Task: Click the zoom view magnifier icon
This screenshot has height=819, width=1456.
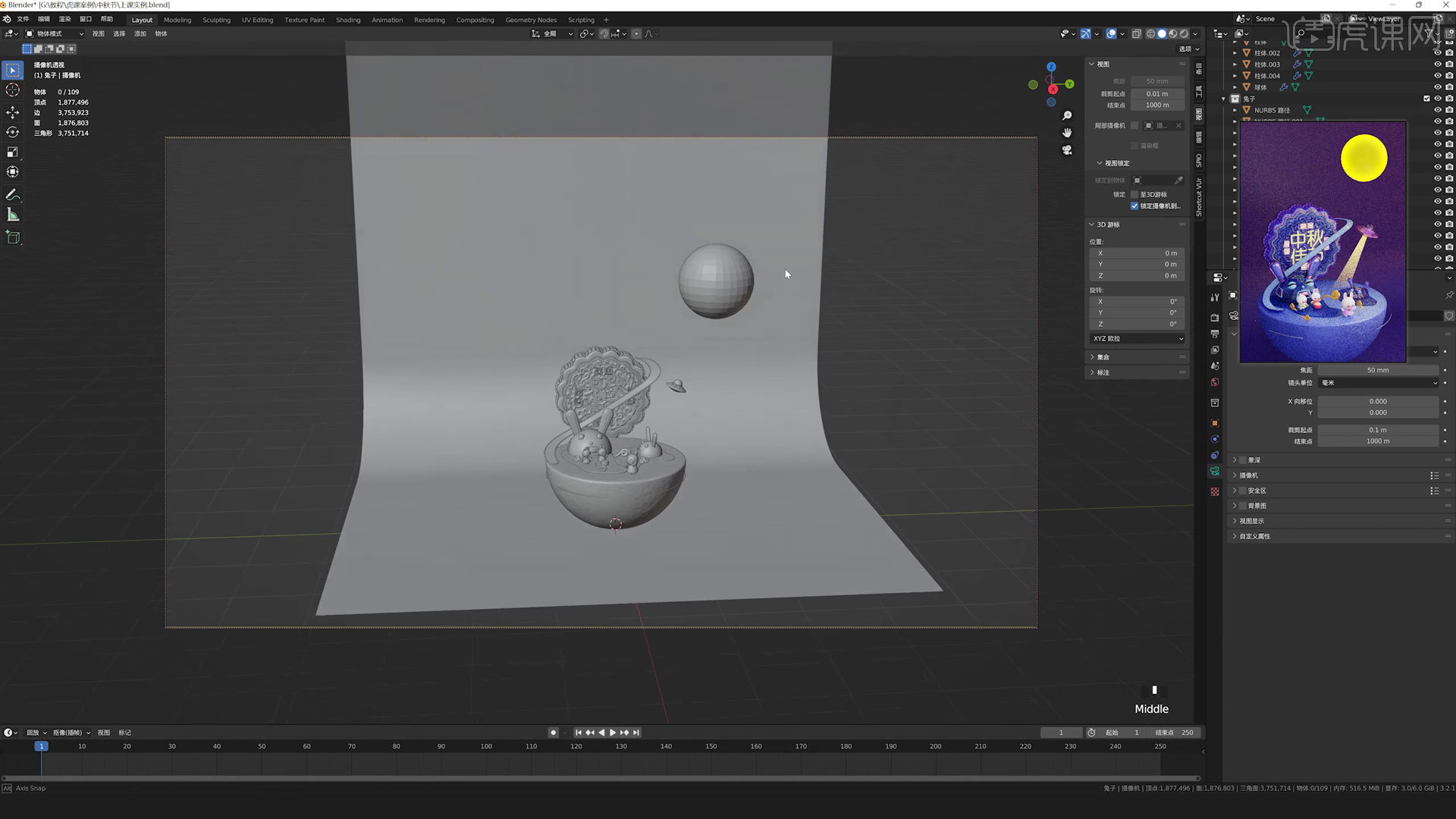Action: click(1067, 115)
